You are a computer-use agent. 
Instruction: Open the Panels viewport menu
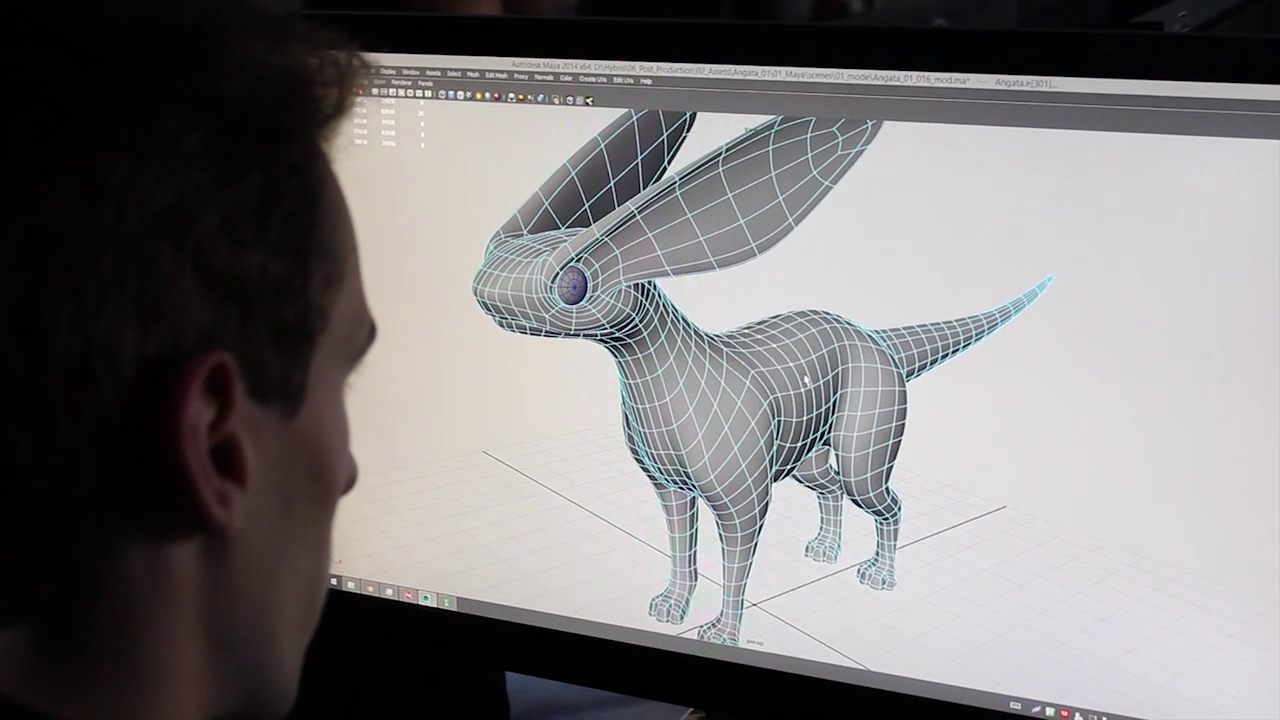click(x=425, y=83)
